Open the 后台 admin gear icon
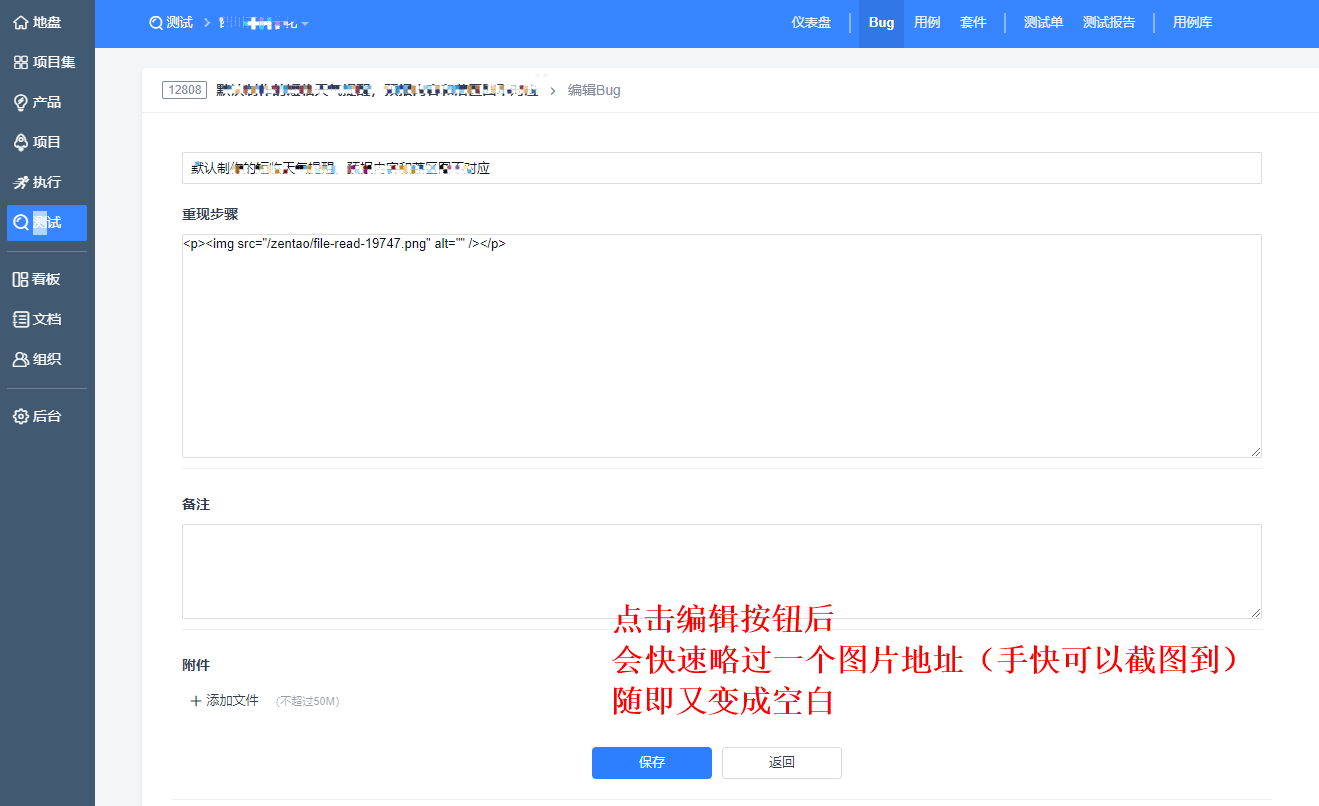 20,416
